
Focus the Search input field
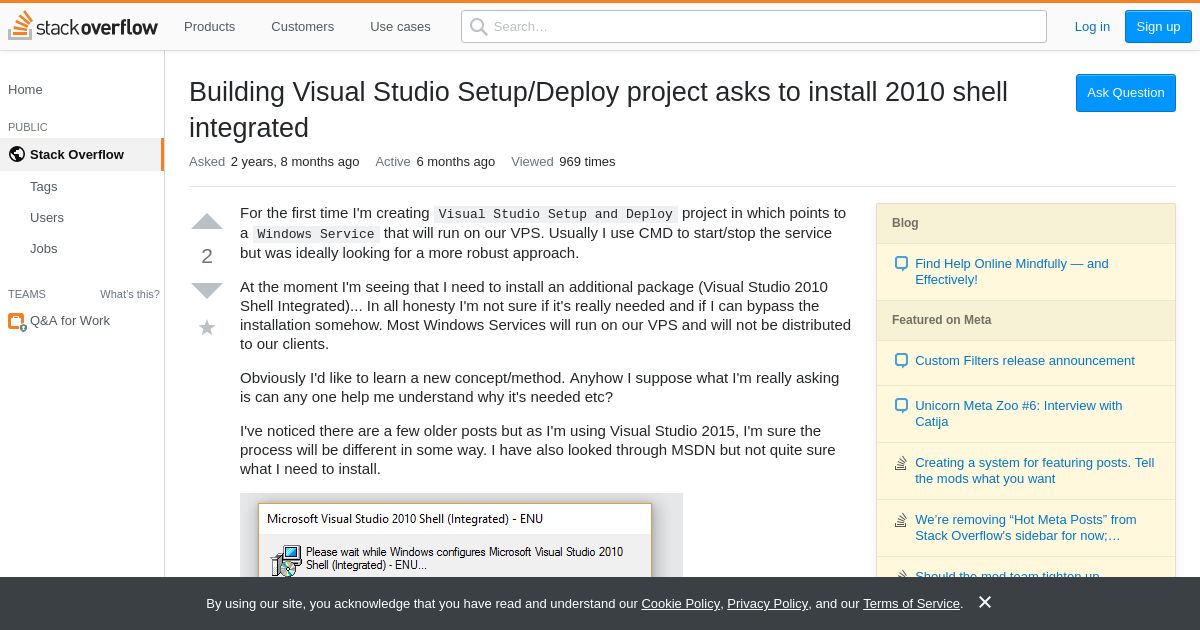click(754, 27)
